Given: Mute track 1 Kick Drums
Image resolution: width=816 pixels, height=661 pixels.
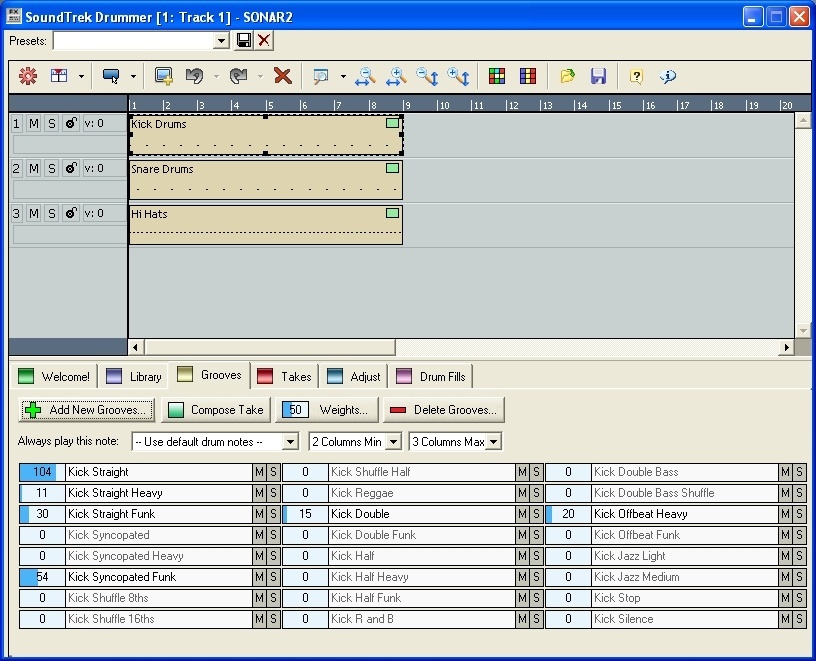Looking at the screenshot, I should 33,123.
